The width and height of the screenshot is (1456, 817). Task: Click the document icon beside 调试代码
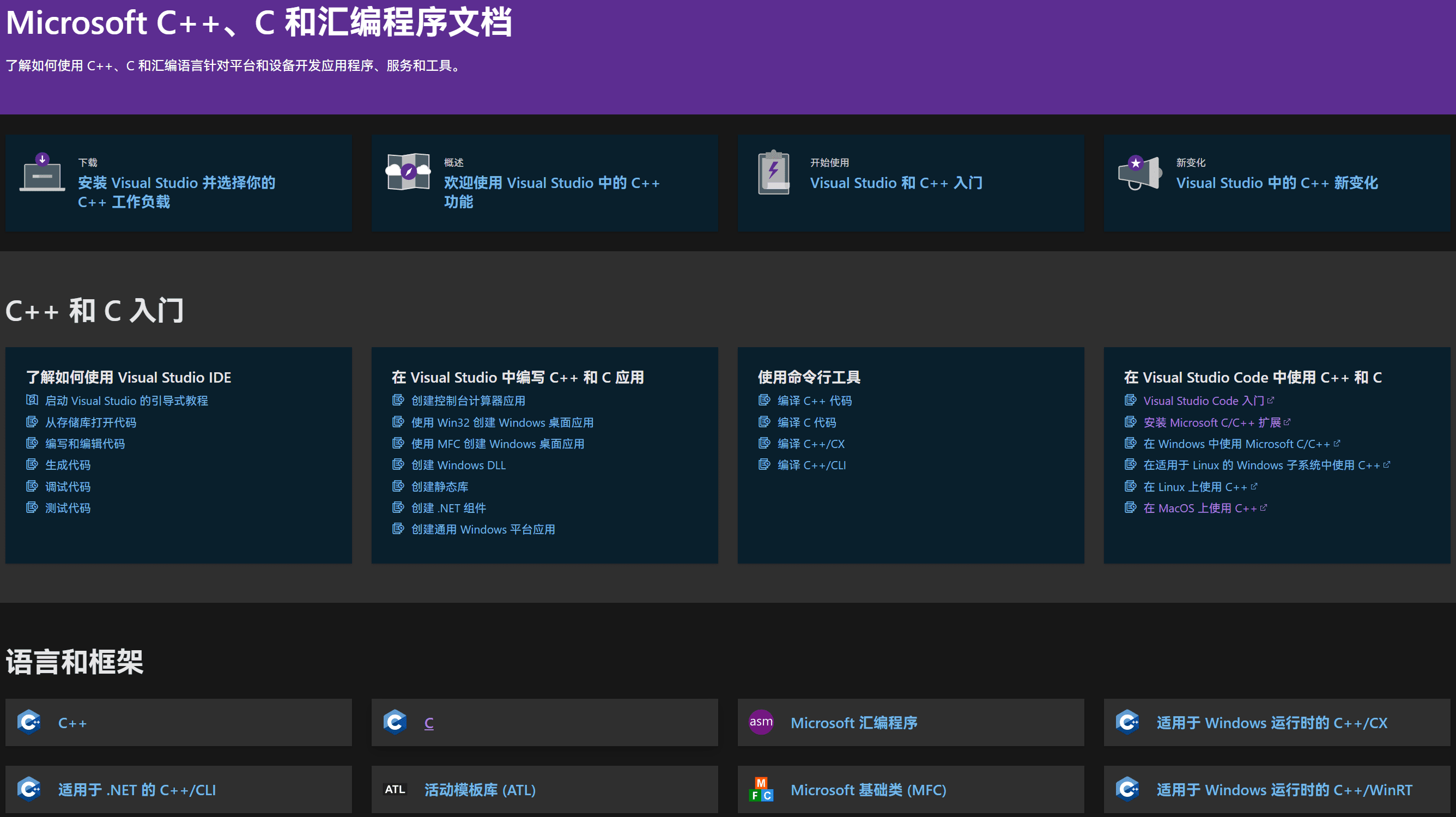32,486
